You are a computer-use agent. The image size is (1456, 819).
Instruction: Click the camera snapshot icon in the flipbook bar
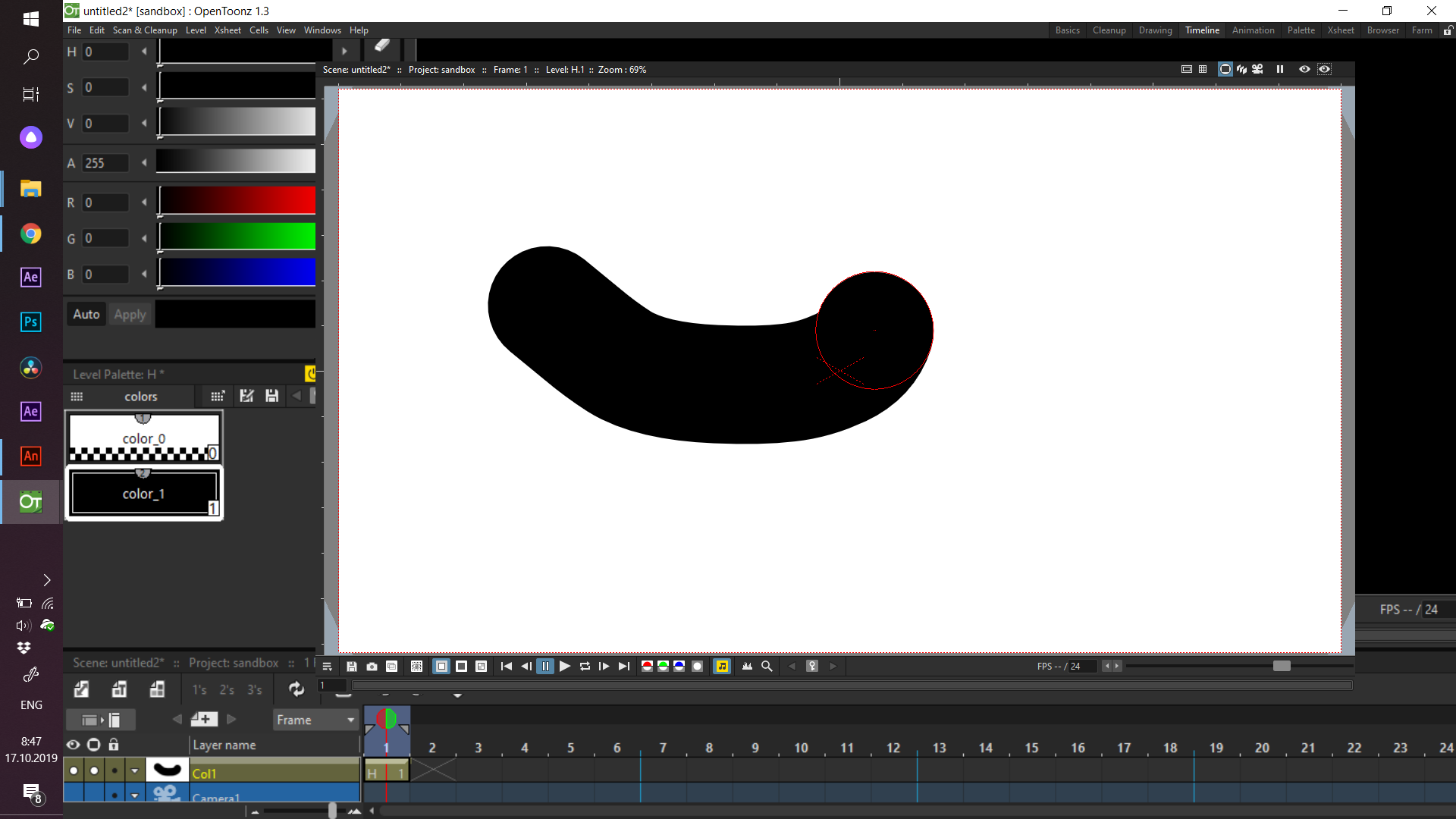372,667
